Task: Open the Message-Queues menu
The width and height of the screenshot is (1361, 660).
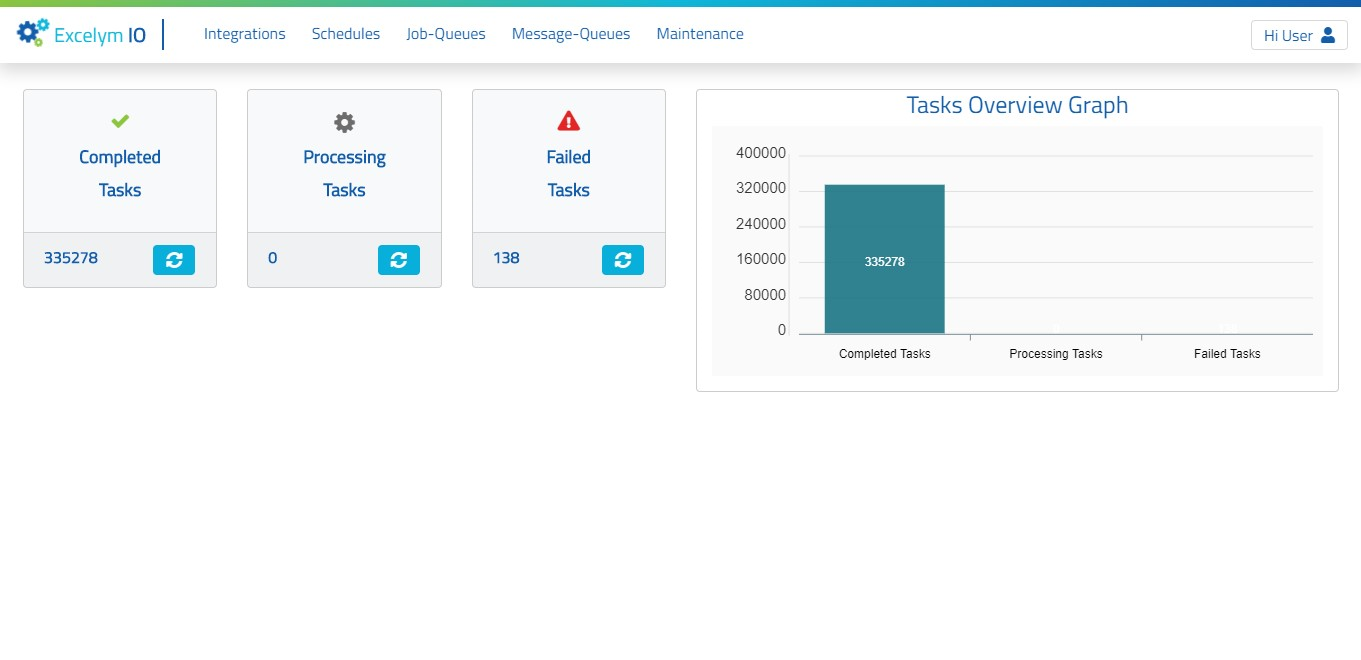Action: click(x=571, y=34)
